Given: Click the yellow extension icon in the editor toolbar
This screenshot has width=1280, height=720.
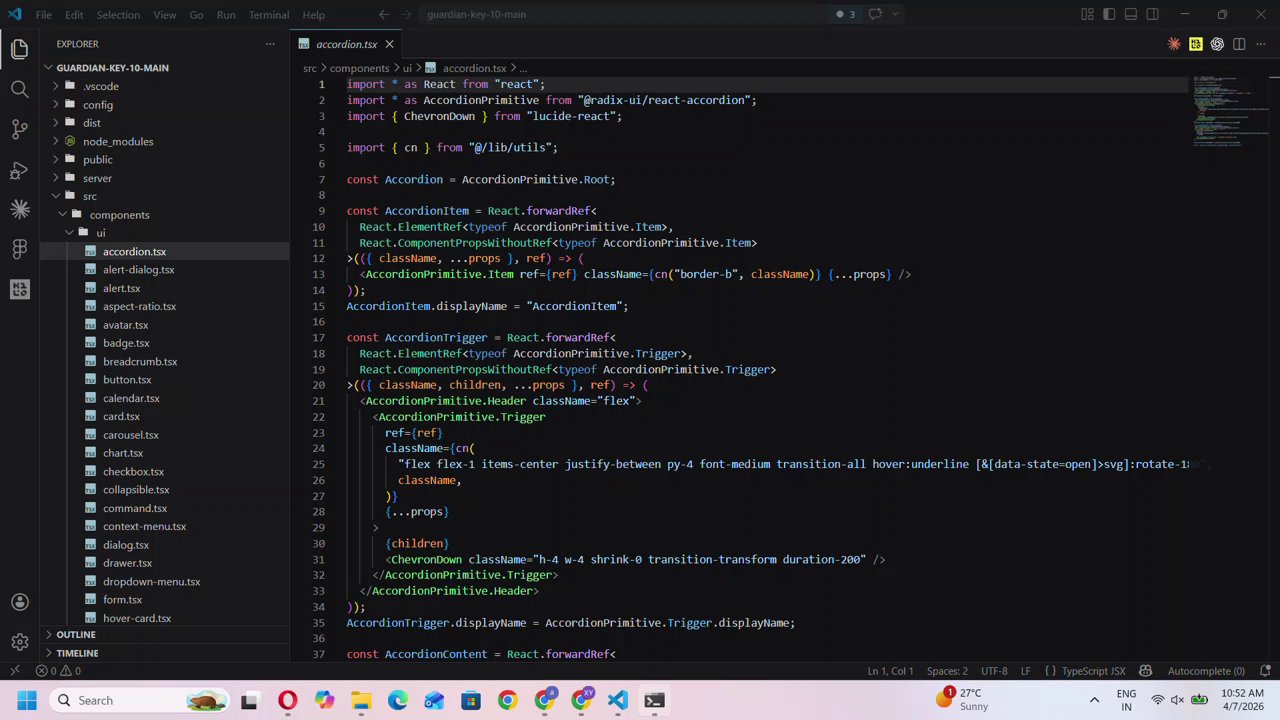Looking at the screenshot, I should (1196, 44).
